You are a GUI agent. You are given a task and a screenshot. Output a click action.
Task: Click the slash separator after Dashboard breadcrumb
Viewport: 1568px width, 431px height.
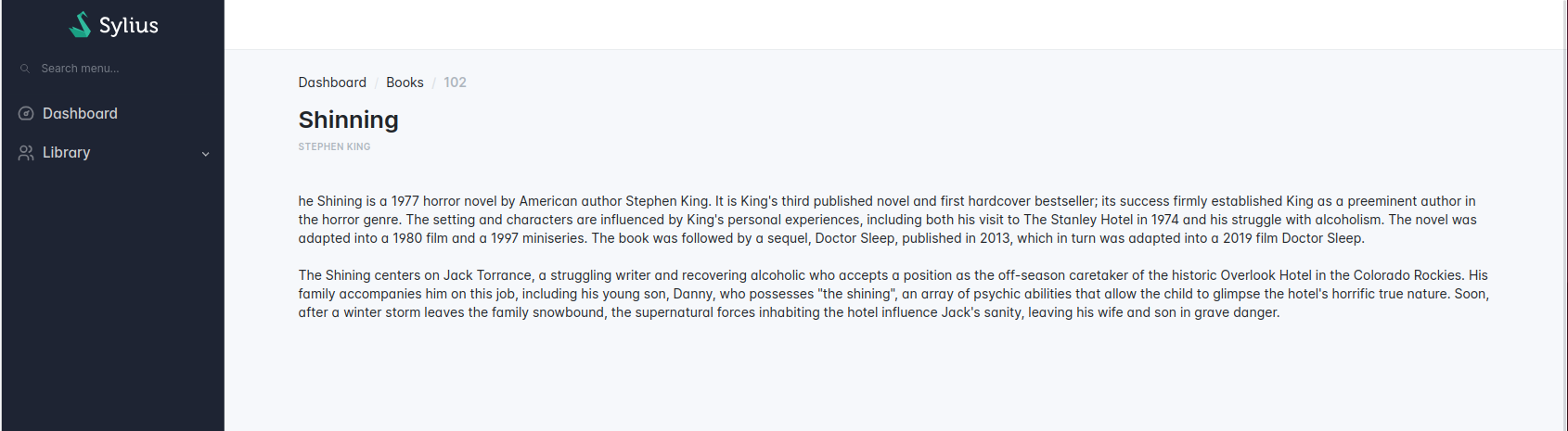coord(377,82)
